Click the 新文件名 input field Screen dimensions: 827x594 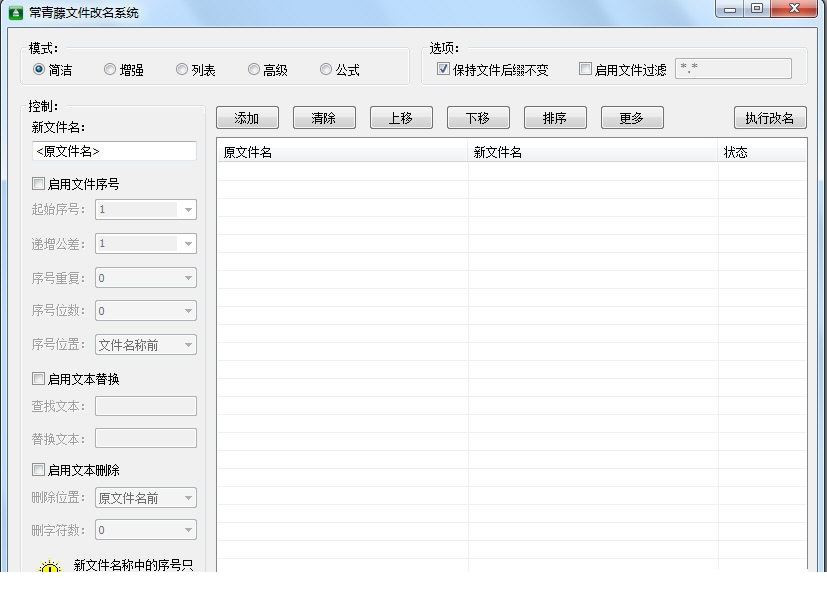tap(112, 150)
